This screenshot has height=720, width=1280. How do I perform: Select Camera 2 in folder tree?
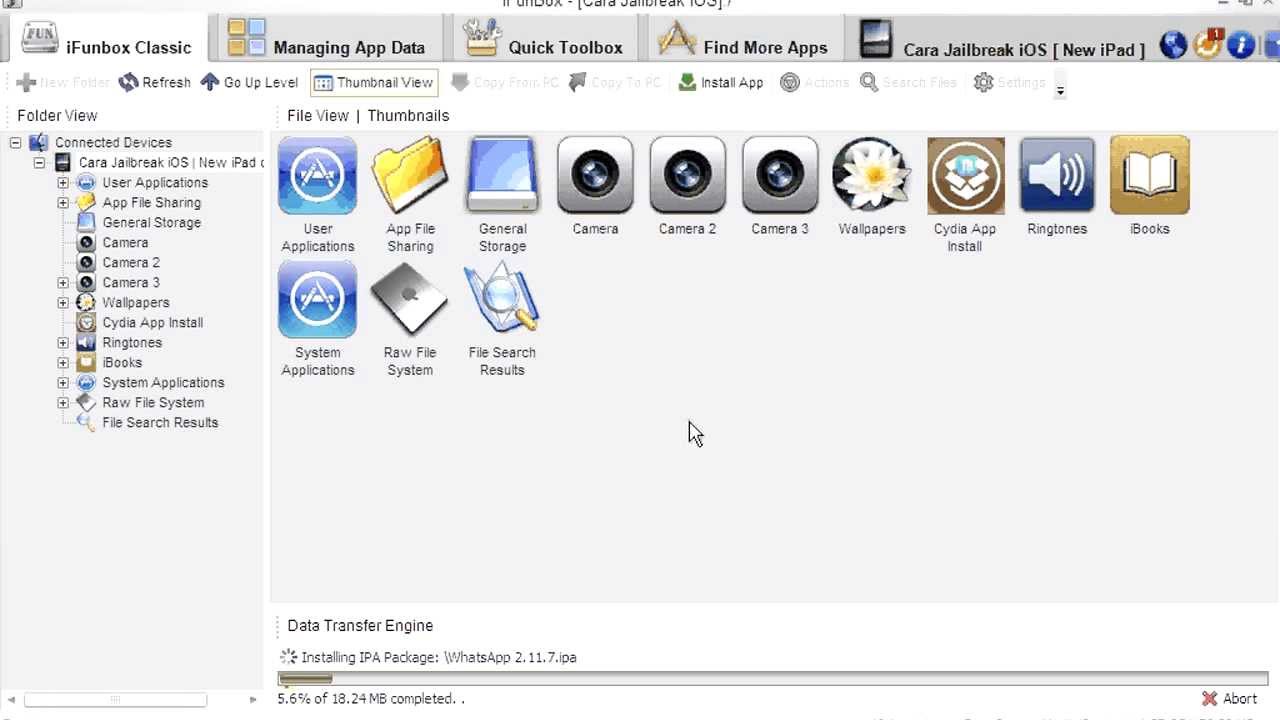[x=131, y=262]
